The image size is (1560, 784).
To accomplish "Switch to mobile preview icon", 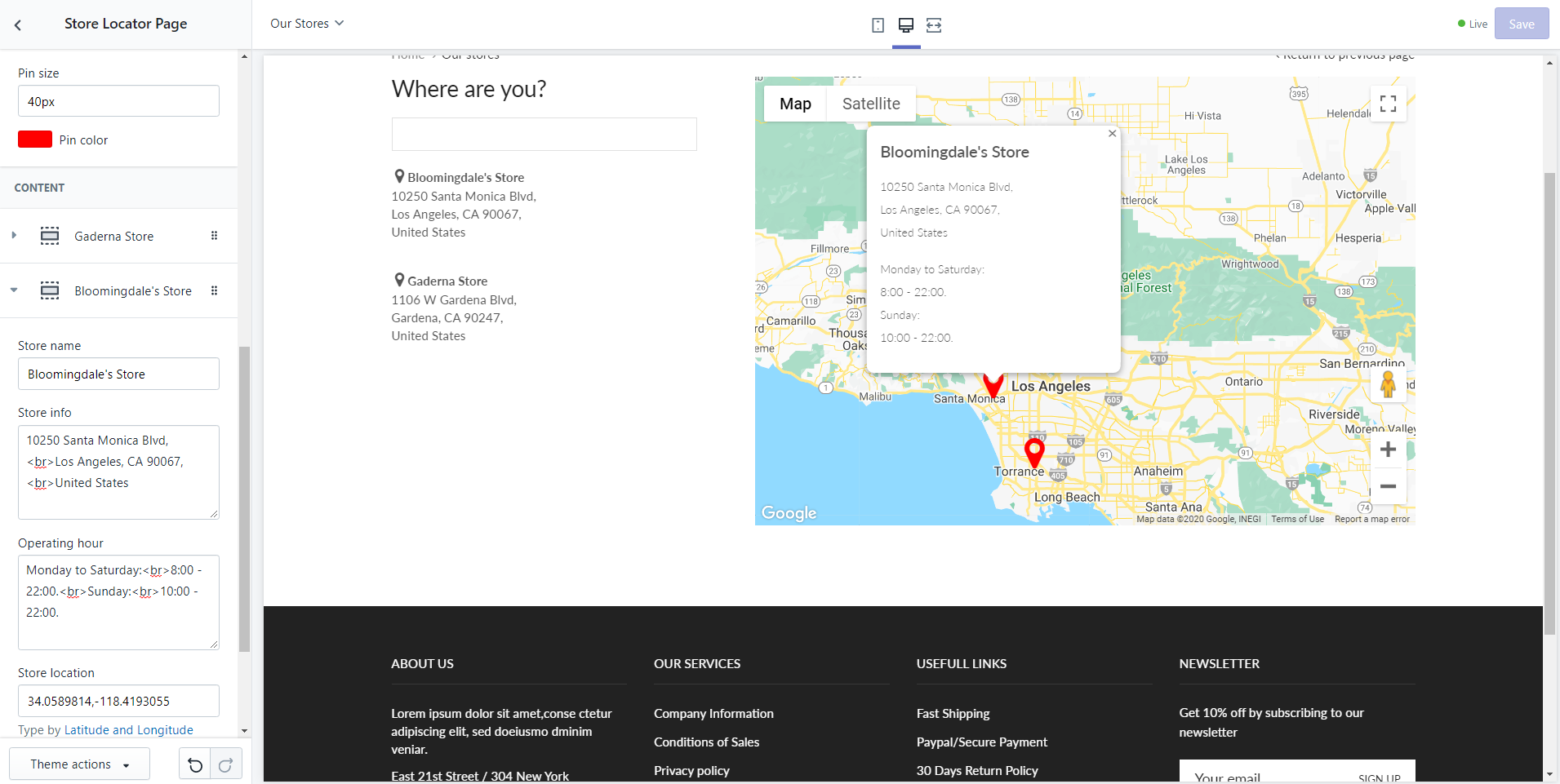I will 878,25.
